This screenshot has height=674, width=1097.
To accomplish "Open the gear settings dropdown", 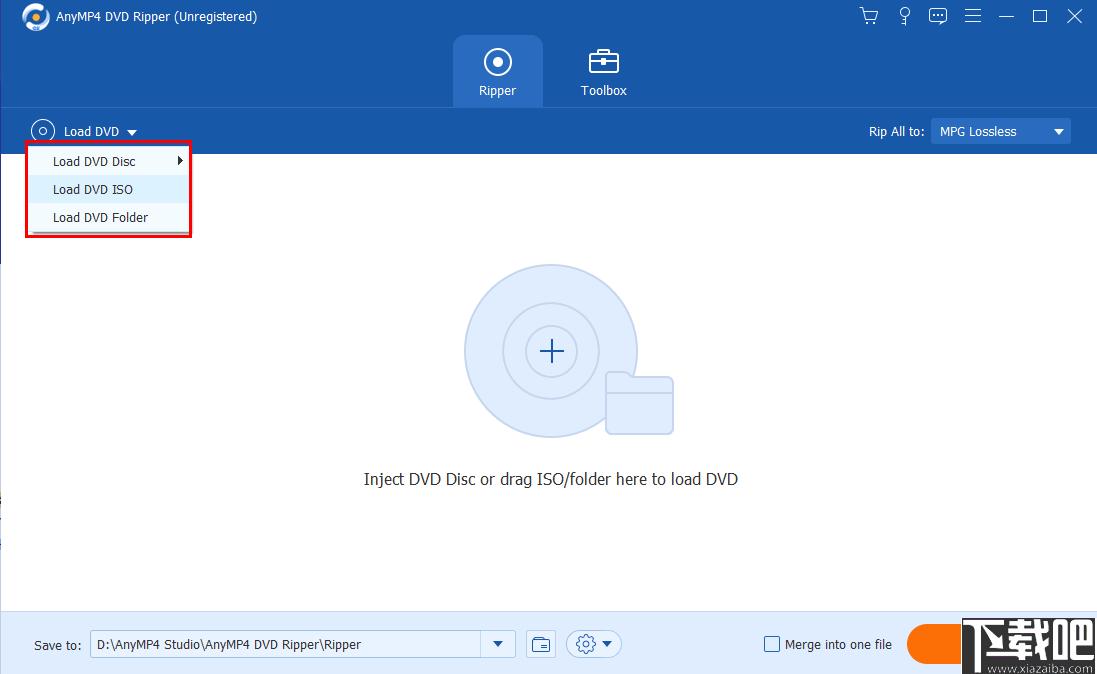I will [593, 644].
